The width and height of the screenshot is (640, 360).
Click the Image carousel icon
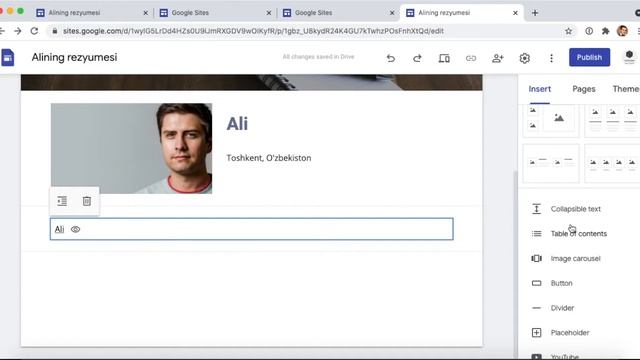pos(536,258)
